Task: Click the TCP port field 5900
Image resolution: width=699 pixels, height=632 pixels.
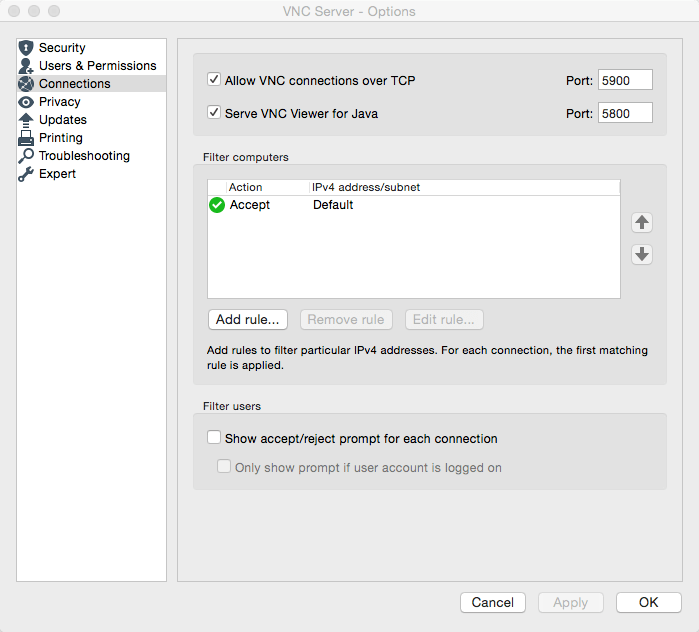Action: coord(625,80)
